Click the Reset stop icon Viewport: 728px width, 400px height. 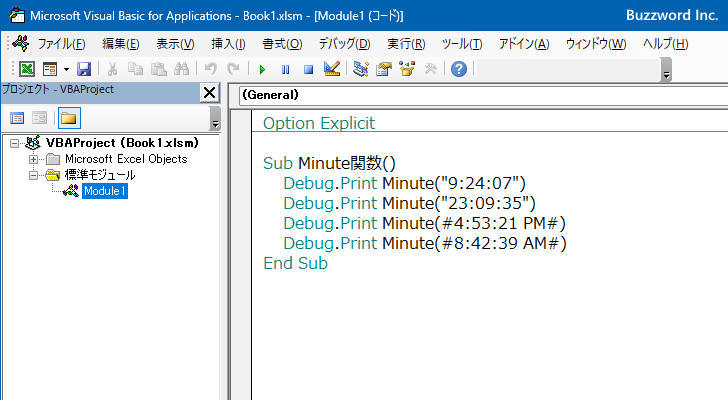pos(308,70)
